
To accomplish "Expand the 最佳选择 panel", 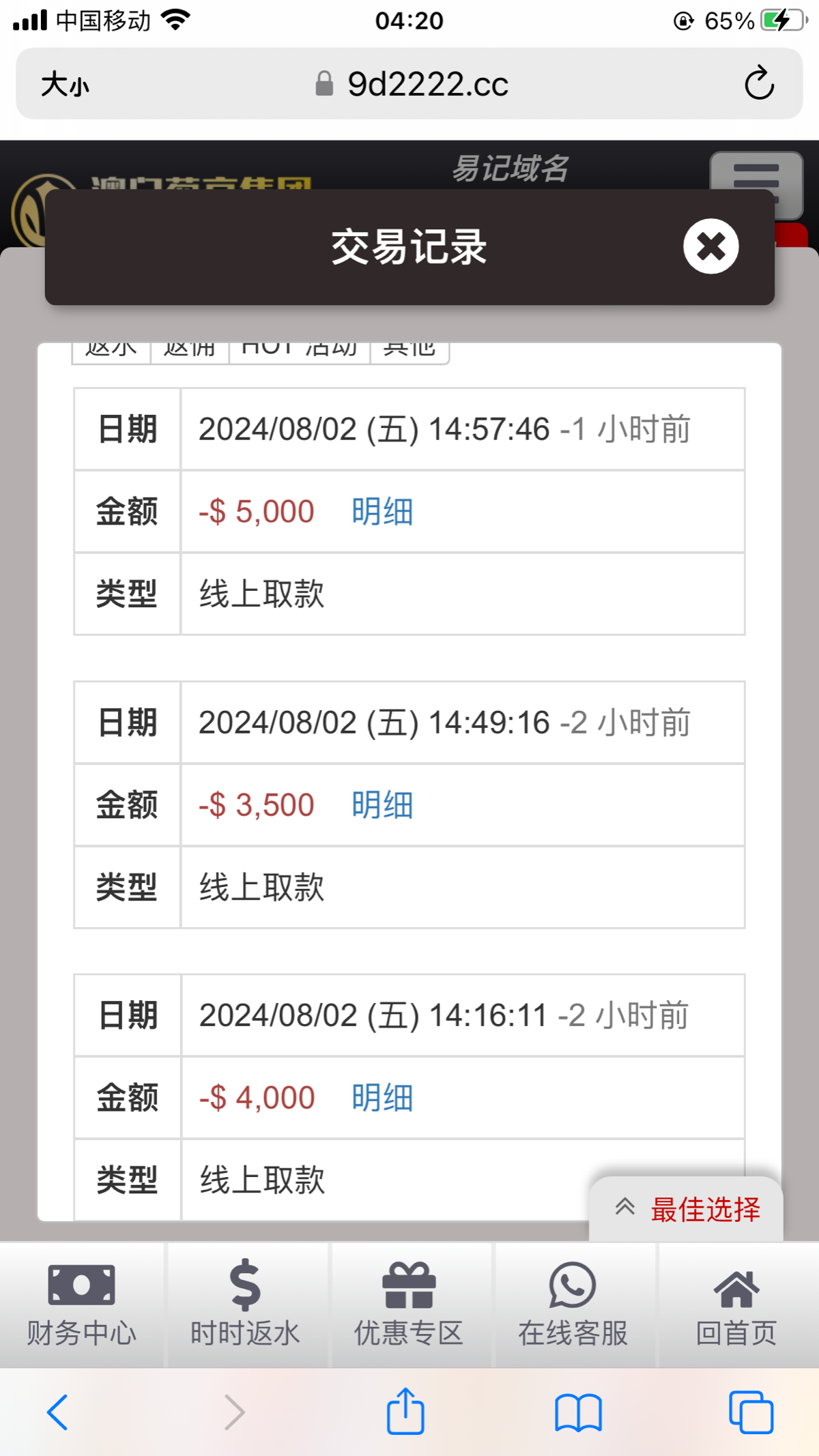I will (x=686, y=1209).
